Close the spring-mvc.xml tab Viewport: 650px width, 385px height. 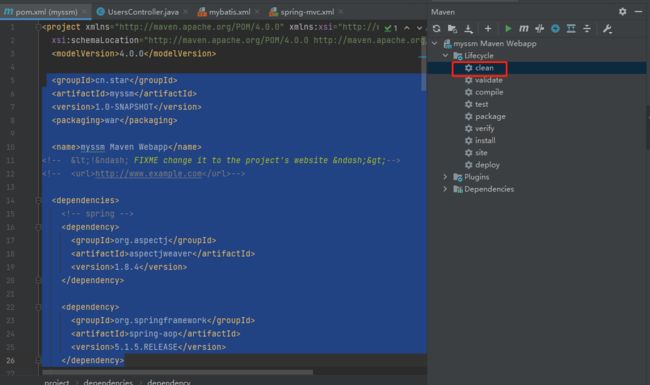tap(341, 12)
